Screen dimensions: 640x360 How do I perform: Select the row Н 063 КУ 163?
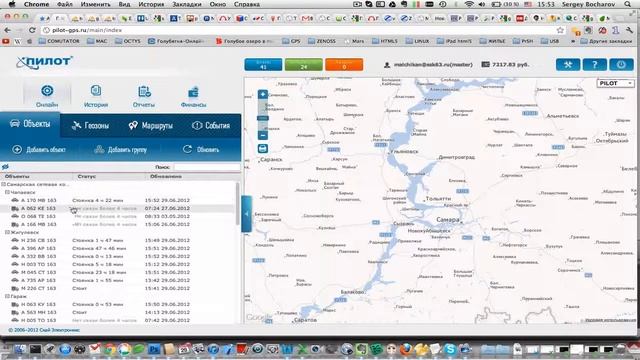[x=118, y=304]
